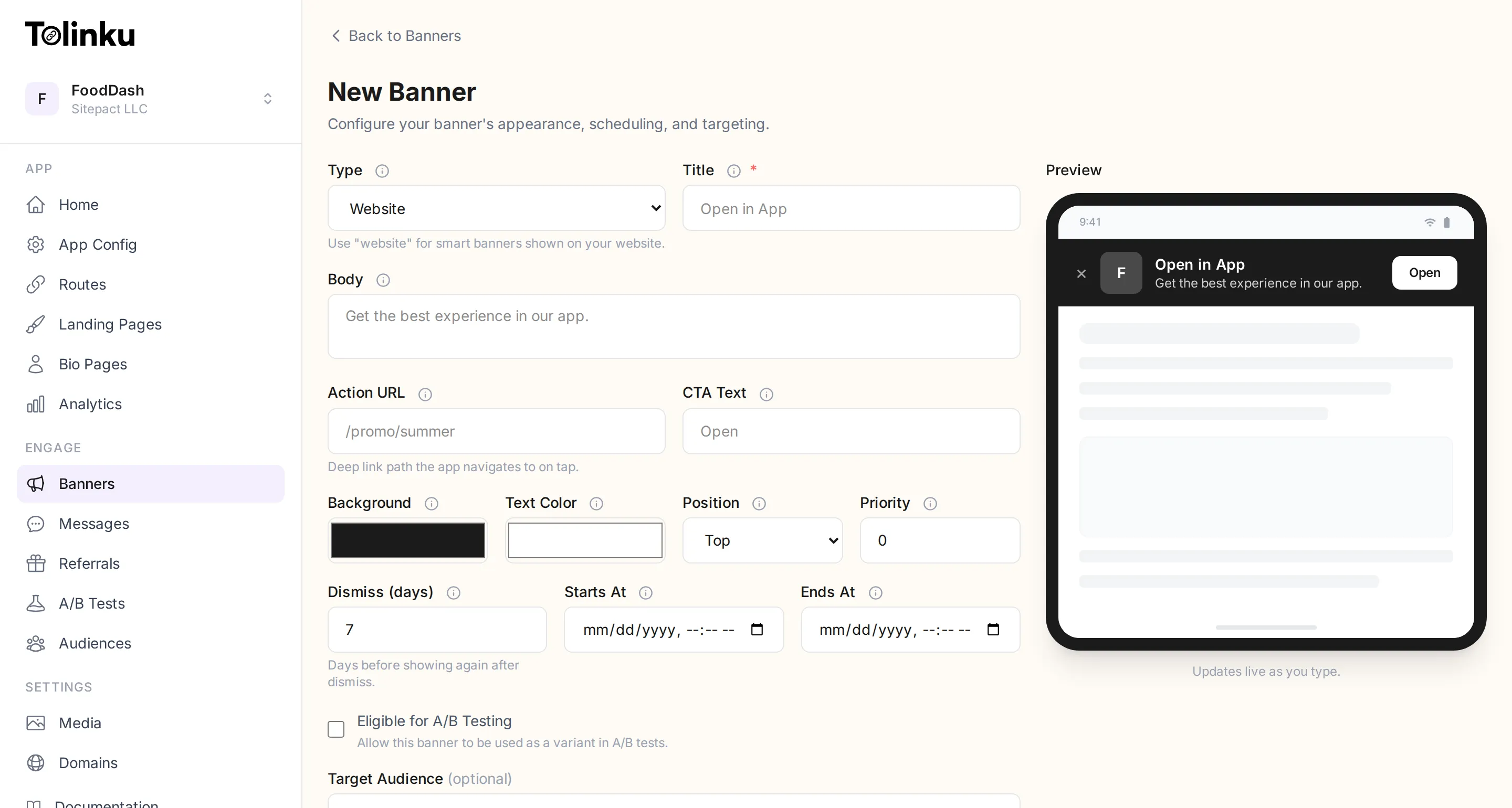Select the Analytics sidebar icon
Viewport: 1512px width, 808px height.
pos(36,403)
